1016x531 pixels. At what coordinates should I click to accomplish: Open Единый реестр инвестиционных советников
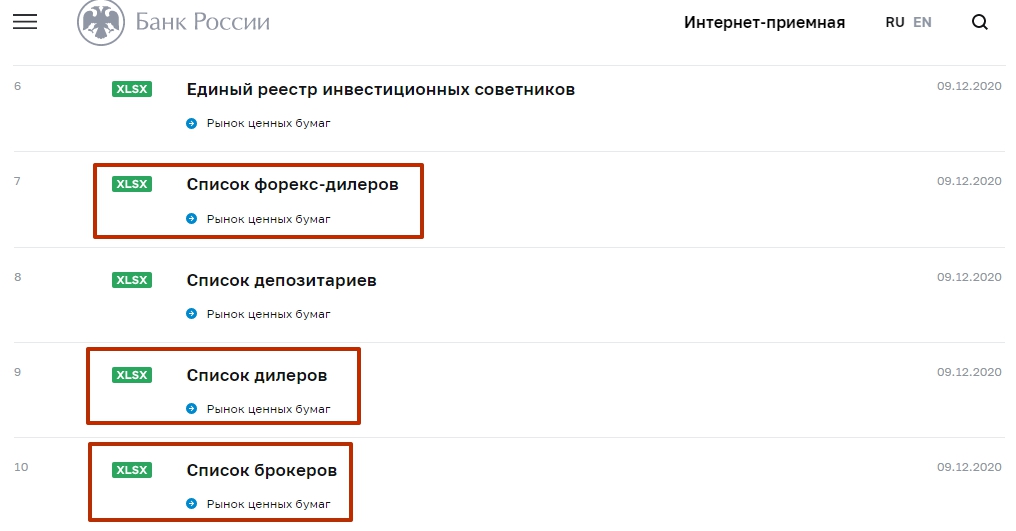click(380, 89)
